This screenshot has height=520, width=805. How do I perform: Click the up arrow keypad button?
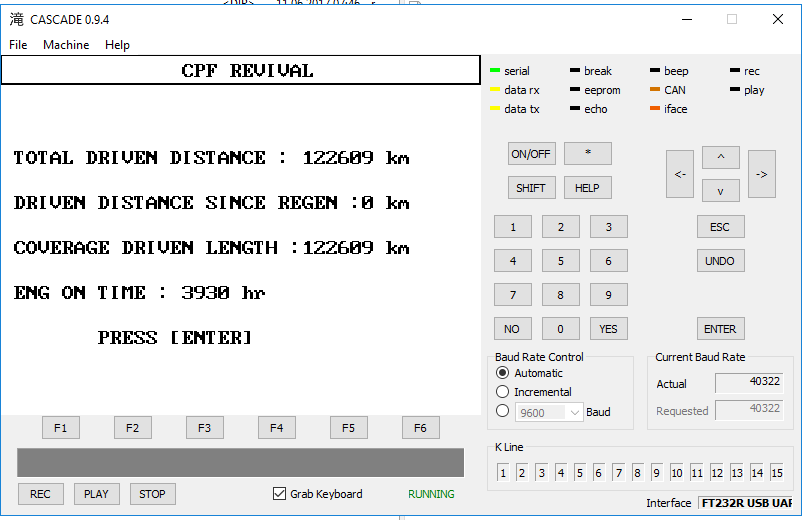tap(720, 157)
